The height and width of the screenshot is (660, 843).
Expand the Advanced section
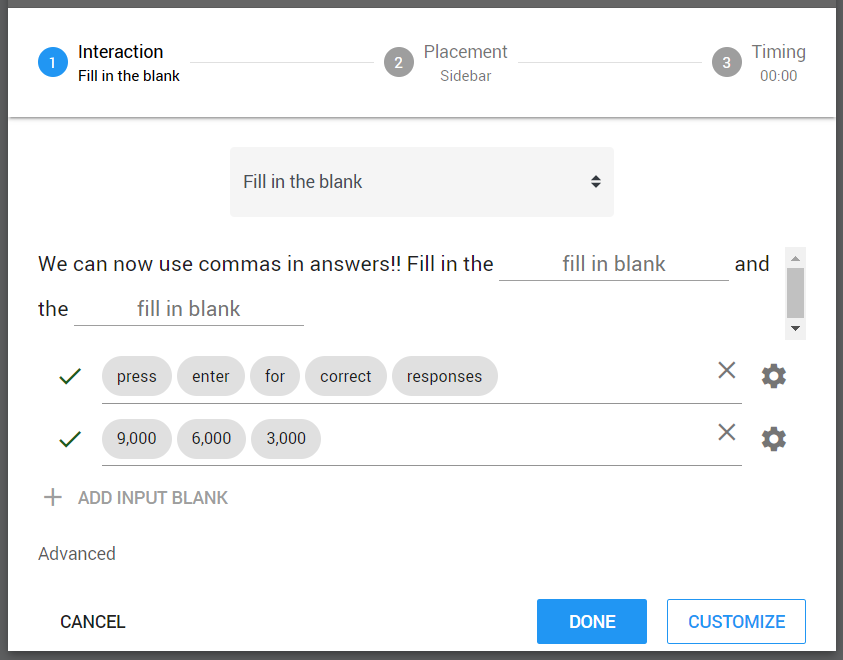(x=77, y=554)
